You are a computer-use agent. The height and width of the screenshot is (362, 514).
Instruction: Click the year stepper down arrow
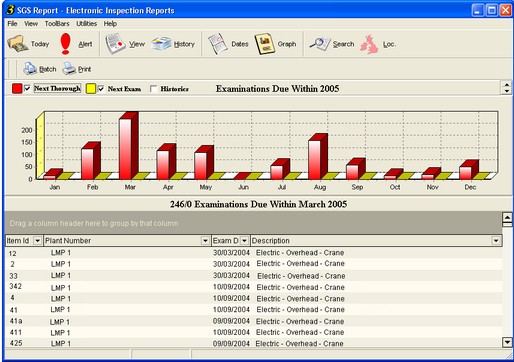tap(507, 91)
